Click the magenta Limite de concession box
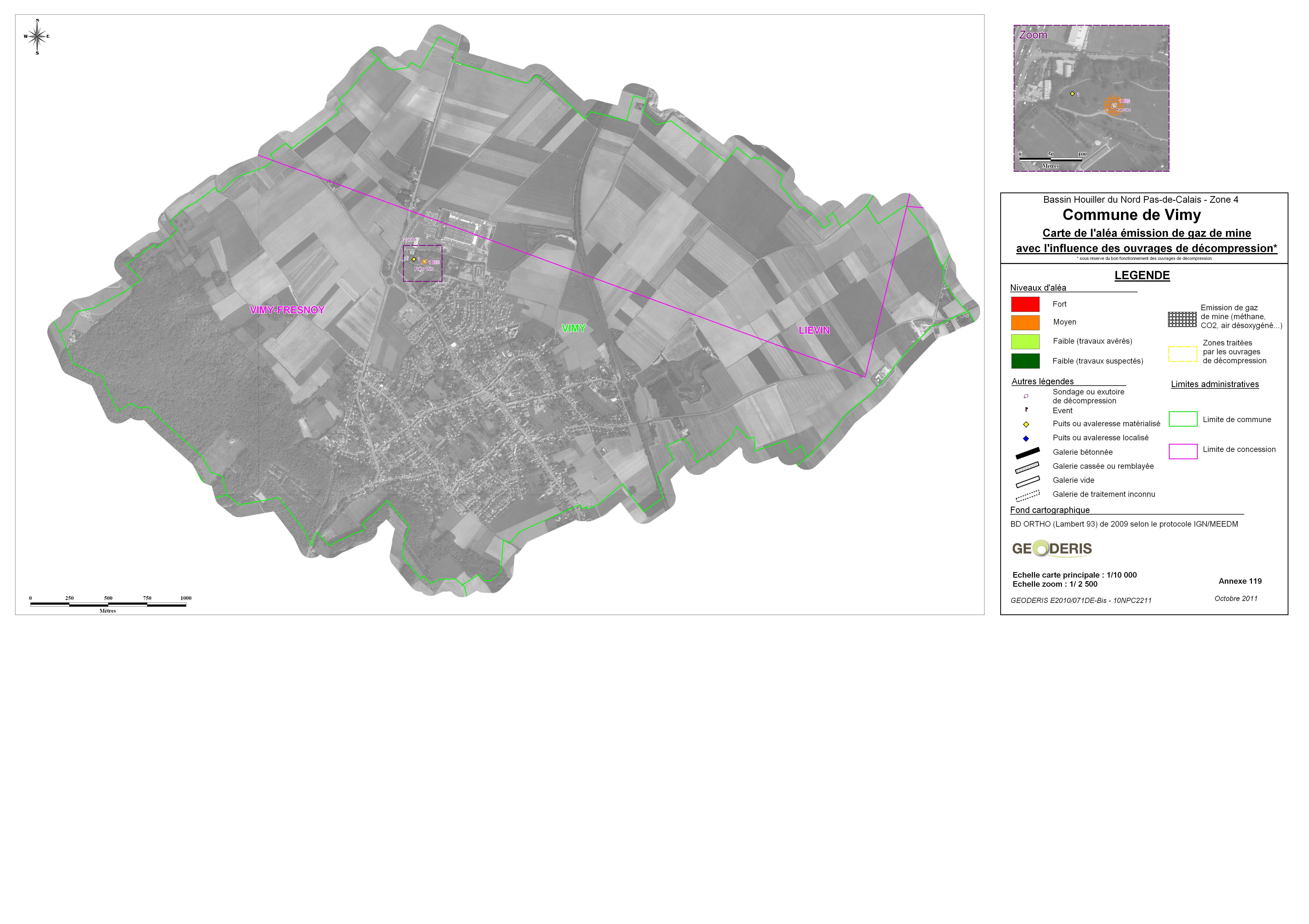1309x924 pixels. (1183, 452)
